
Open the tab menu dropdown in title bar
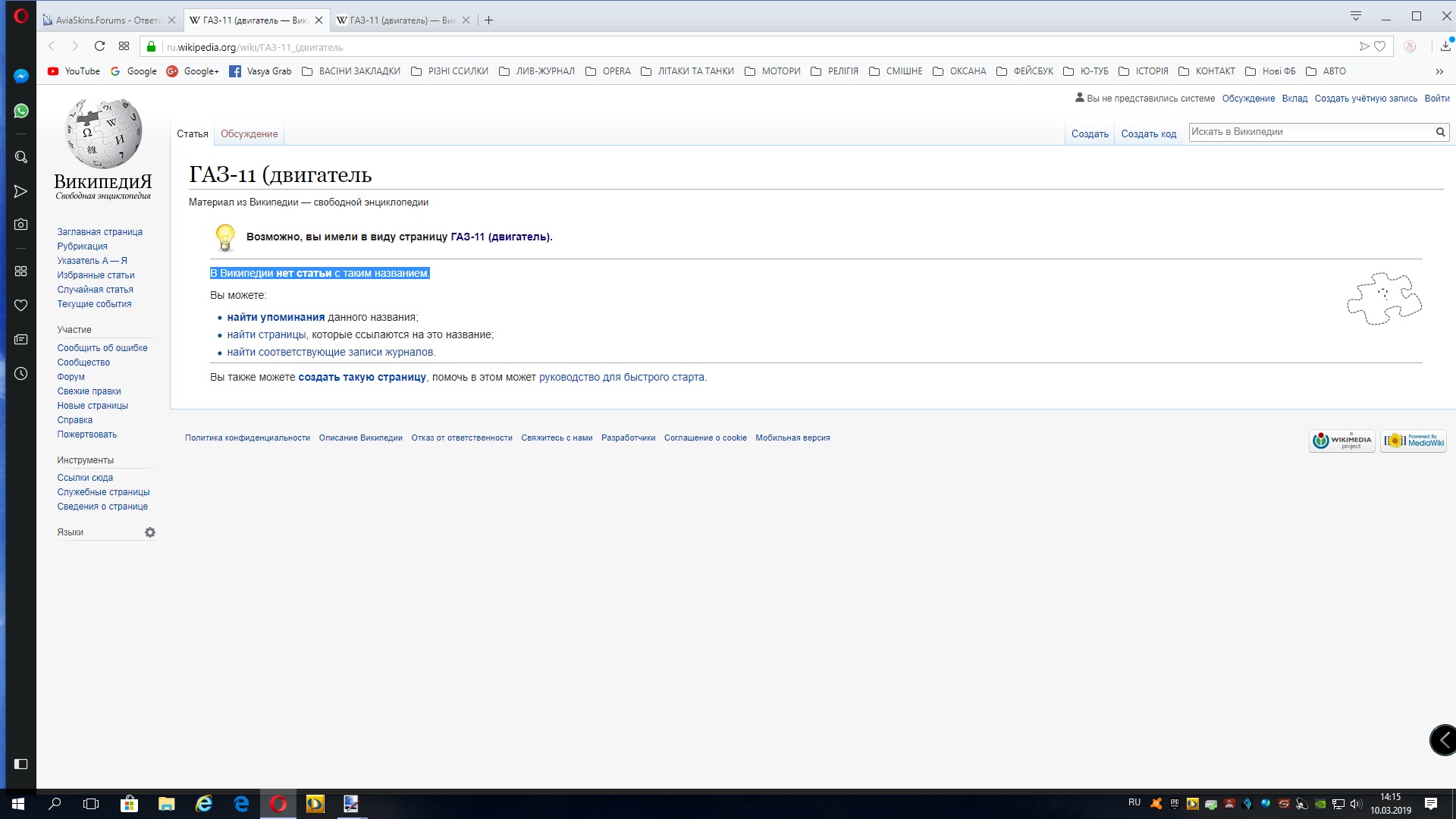pyautogui.click(x=1356, y=16)
